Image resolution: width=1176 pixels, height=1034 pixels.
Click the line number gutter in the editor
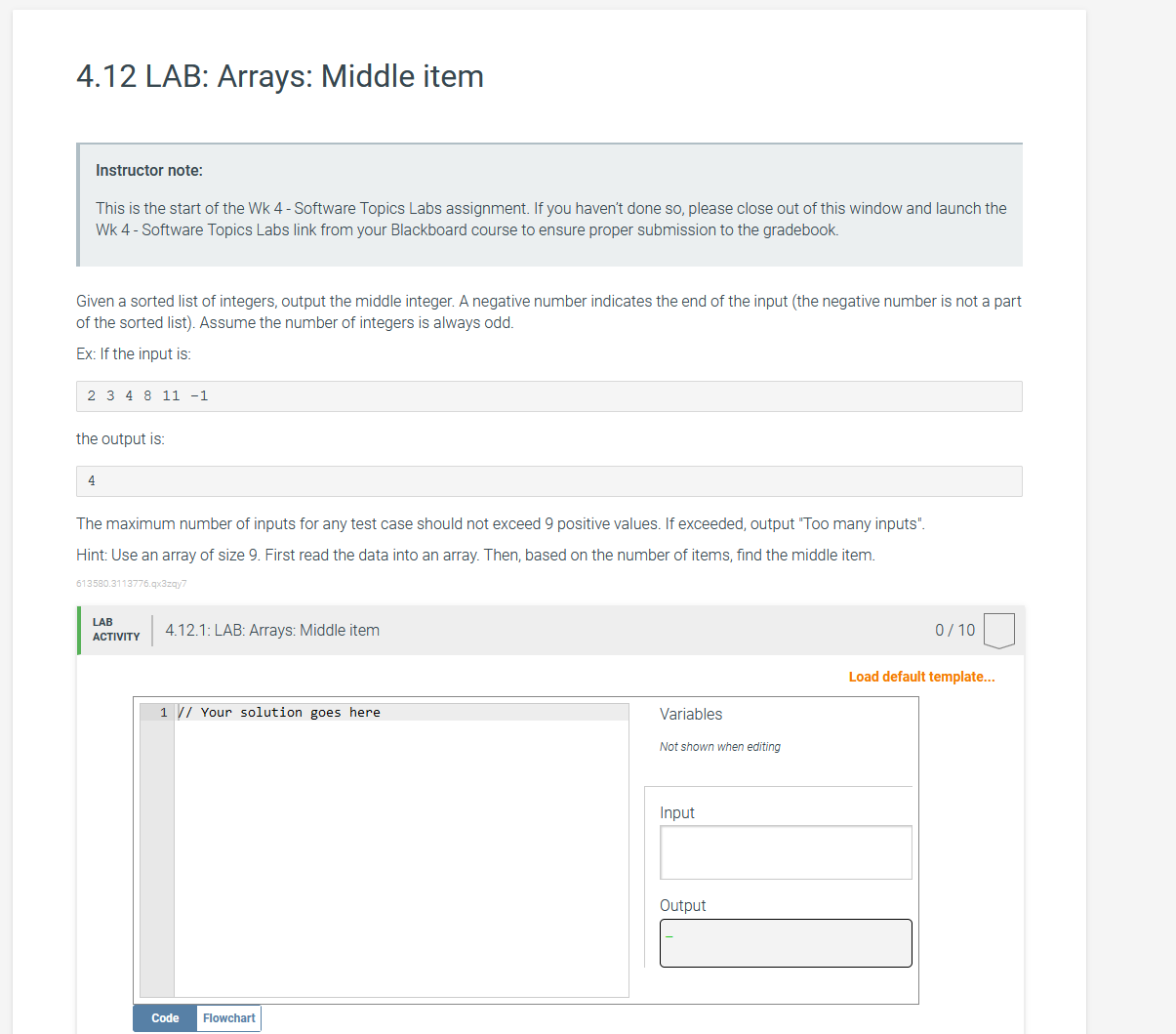(160, 712)
